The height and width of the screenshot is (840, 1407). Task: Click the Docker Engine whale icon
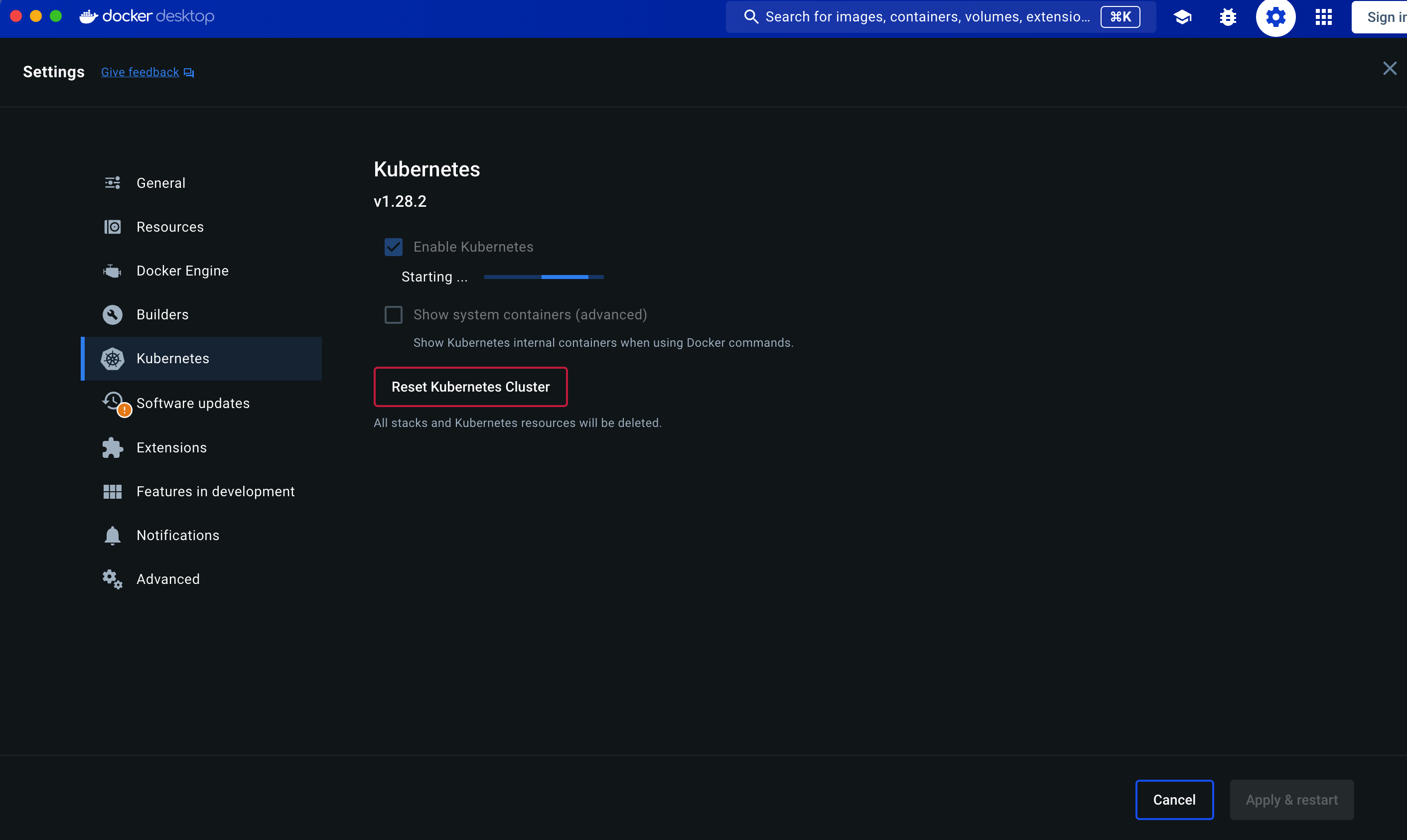click(112, 271)
